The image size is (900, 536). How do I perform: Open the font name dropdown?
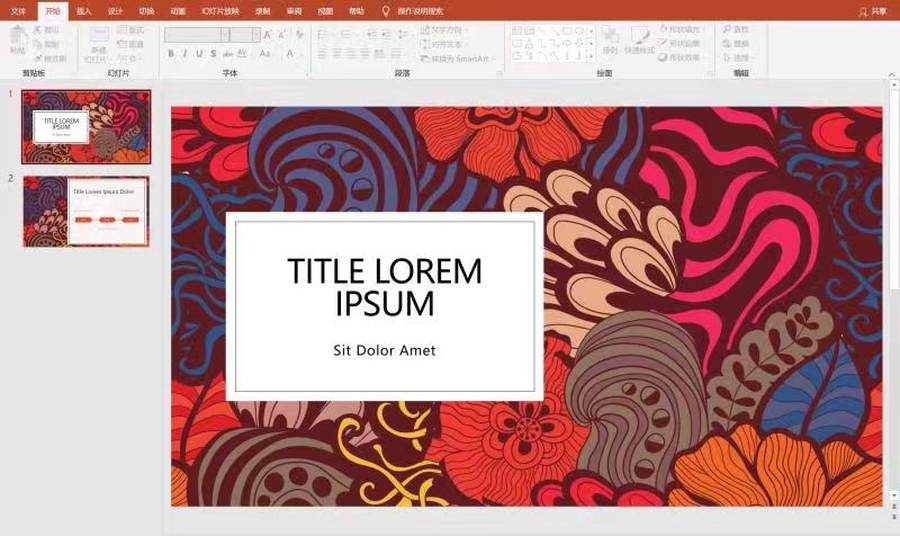coord(225,34)
